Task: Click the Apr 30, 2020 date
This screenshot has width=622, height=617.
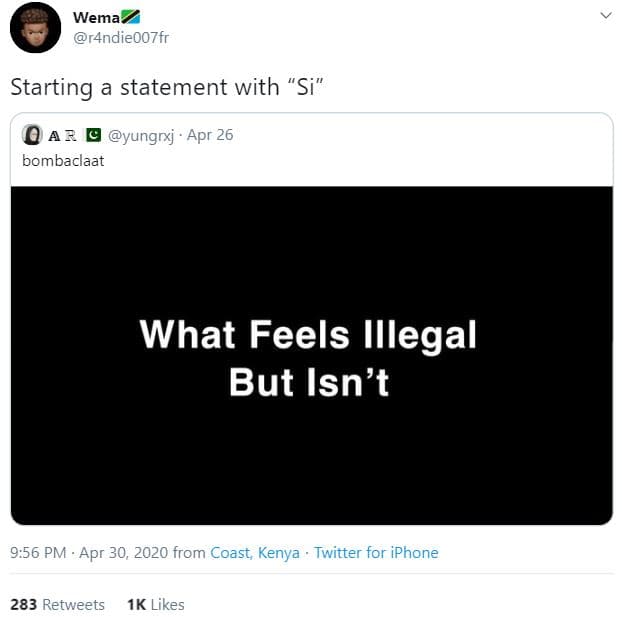Action: (x=123, y=552)
